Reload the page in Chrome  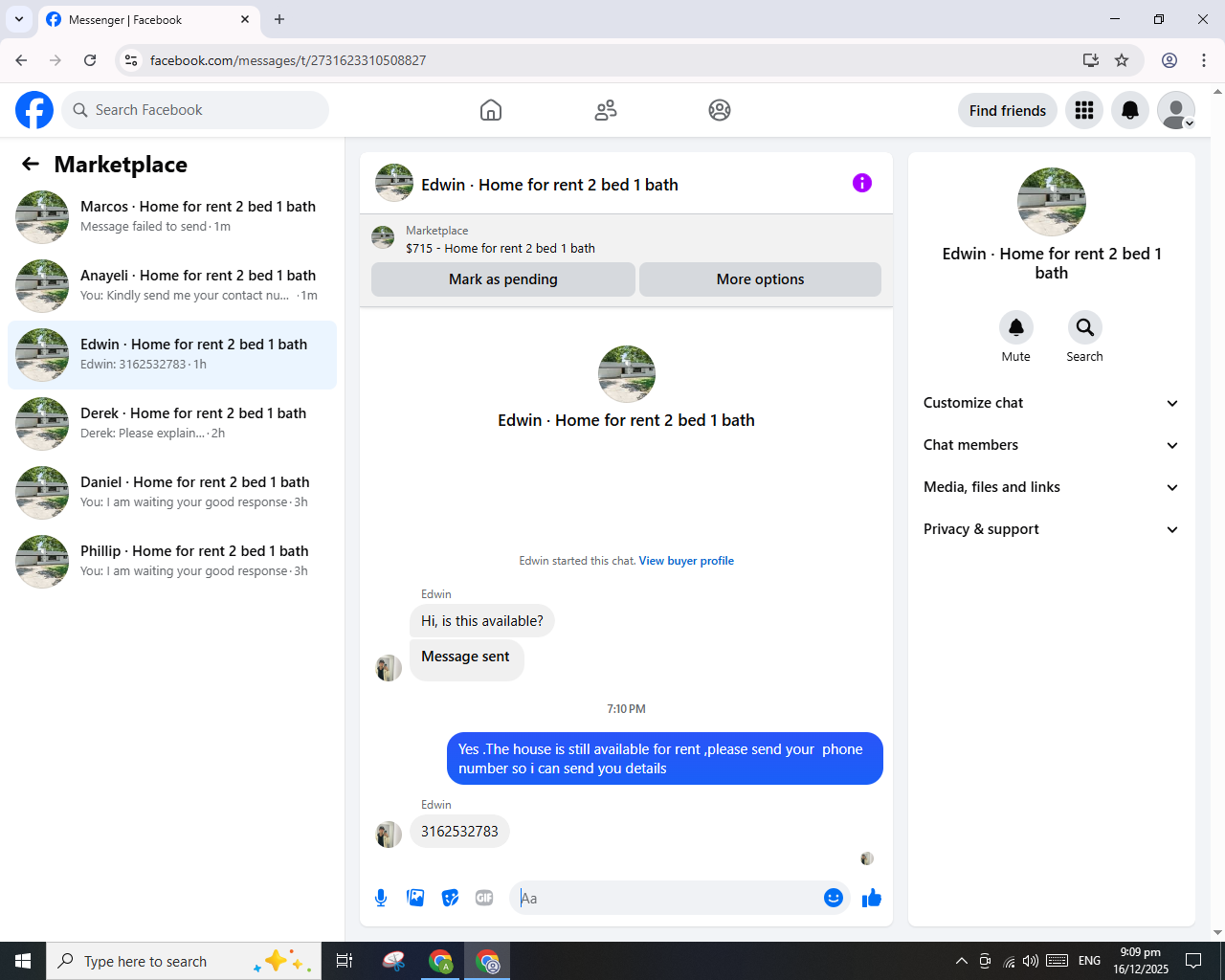[x=90, y=60]
